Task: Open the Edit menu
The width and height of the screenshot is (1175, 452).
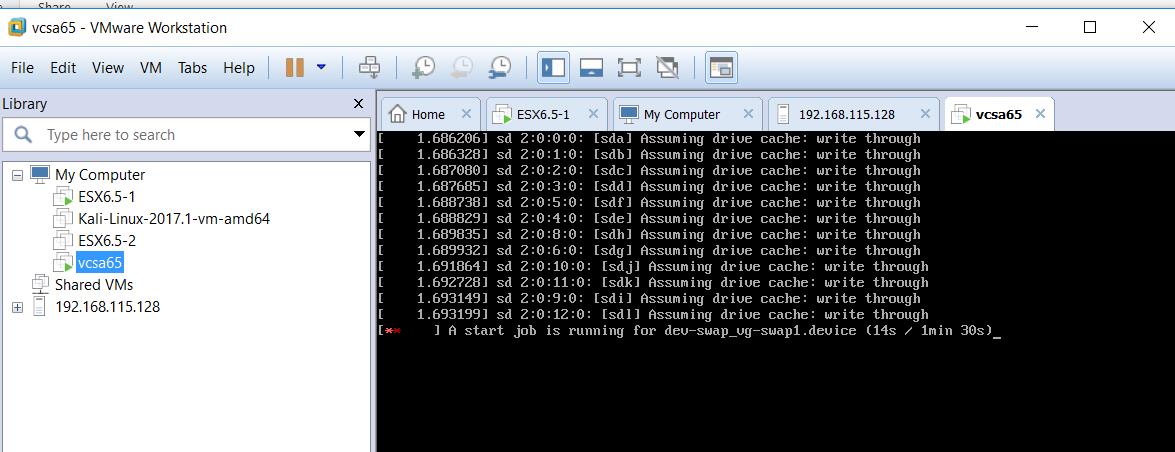Action: [x=63, y=67]
